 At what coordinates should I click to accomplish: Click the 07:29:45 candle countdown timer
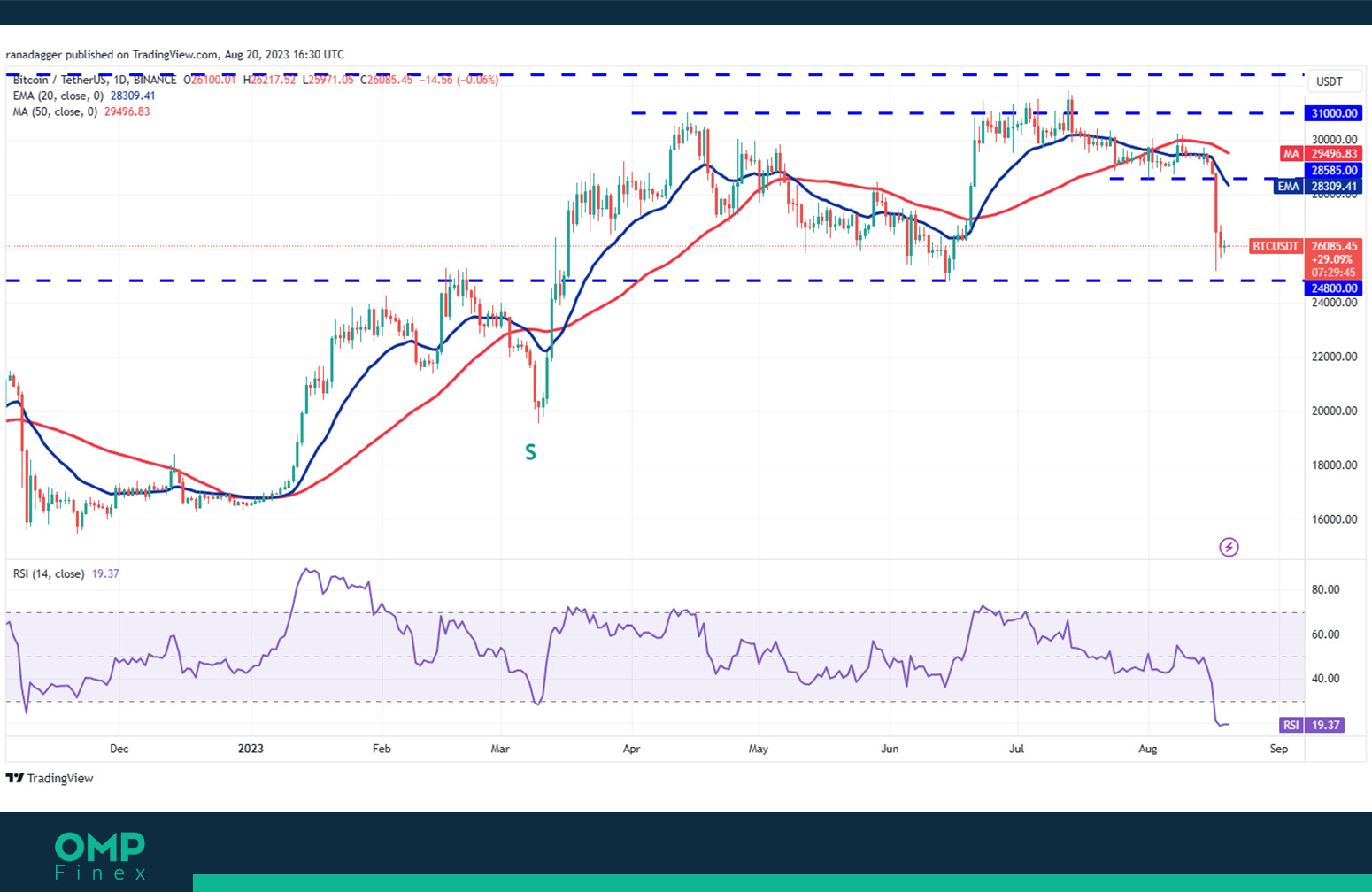click(x=1334, y=273)
